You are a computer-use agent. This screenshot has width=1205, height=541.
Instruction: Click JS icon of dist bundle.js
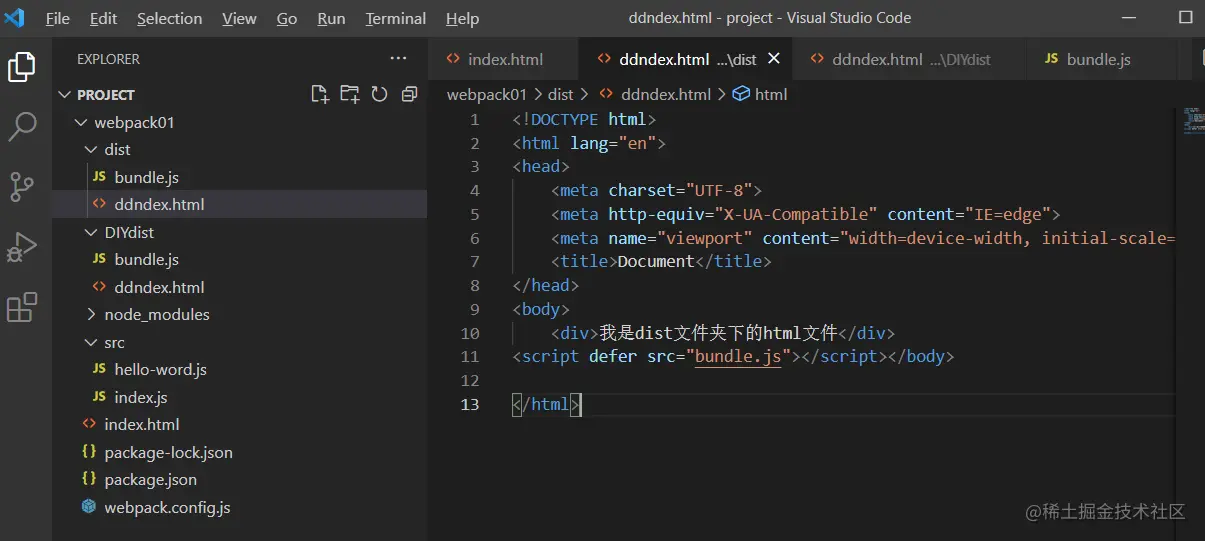(x=99, y=177)
